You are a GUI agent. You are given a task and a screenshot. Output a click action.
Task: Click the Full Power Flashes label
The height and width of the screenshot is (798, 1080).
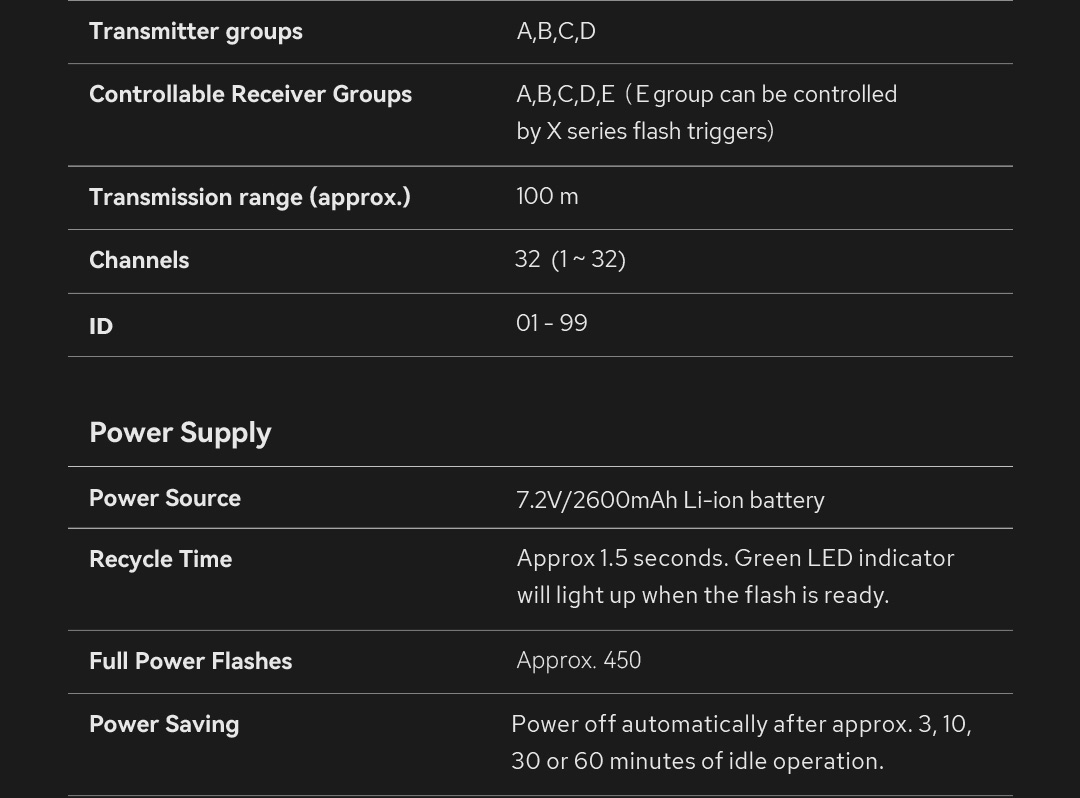pos(190,661)
